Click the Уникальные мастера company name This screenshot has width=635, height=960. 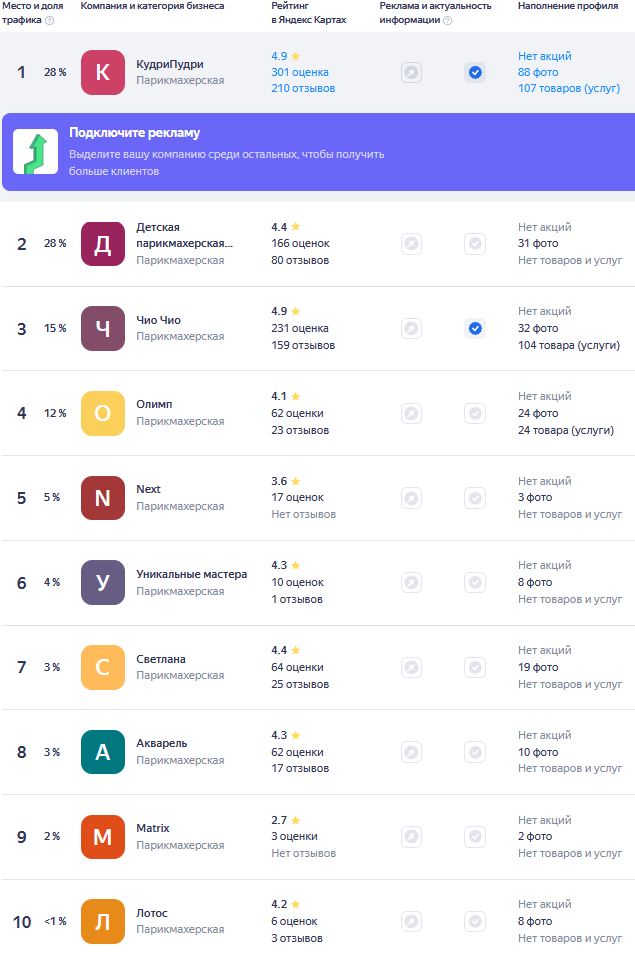coord(192,574)
